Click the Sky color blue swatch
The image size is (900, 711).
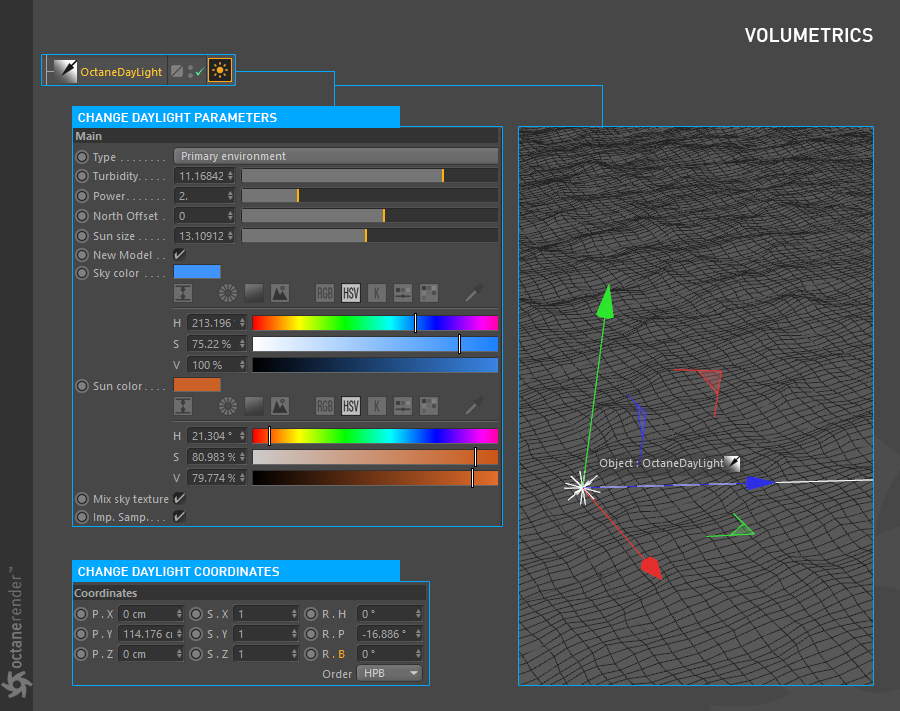point(197,272)
